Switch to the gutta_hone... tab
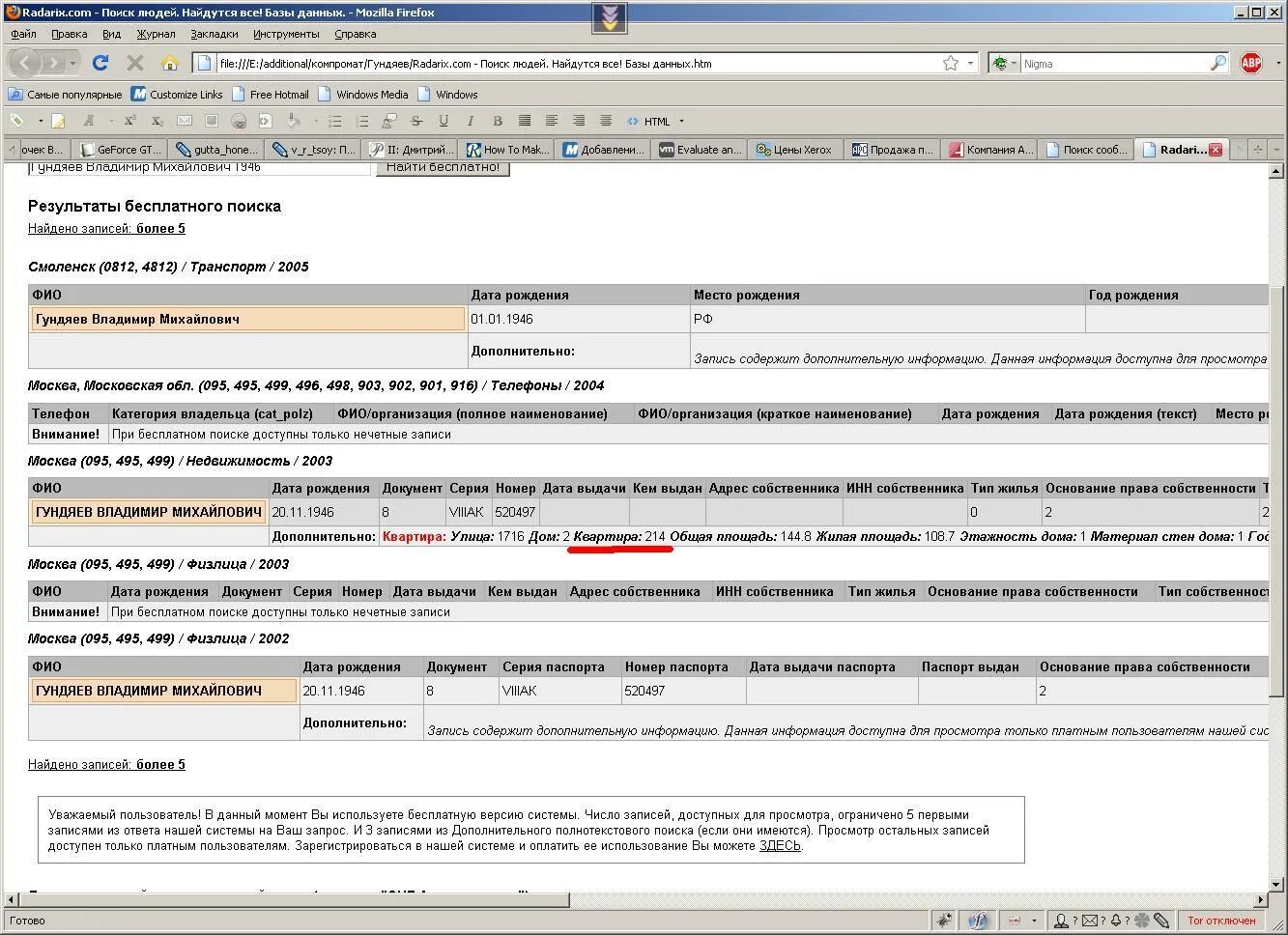1288x935 pixels. (x=217, y=150)
